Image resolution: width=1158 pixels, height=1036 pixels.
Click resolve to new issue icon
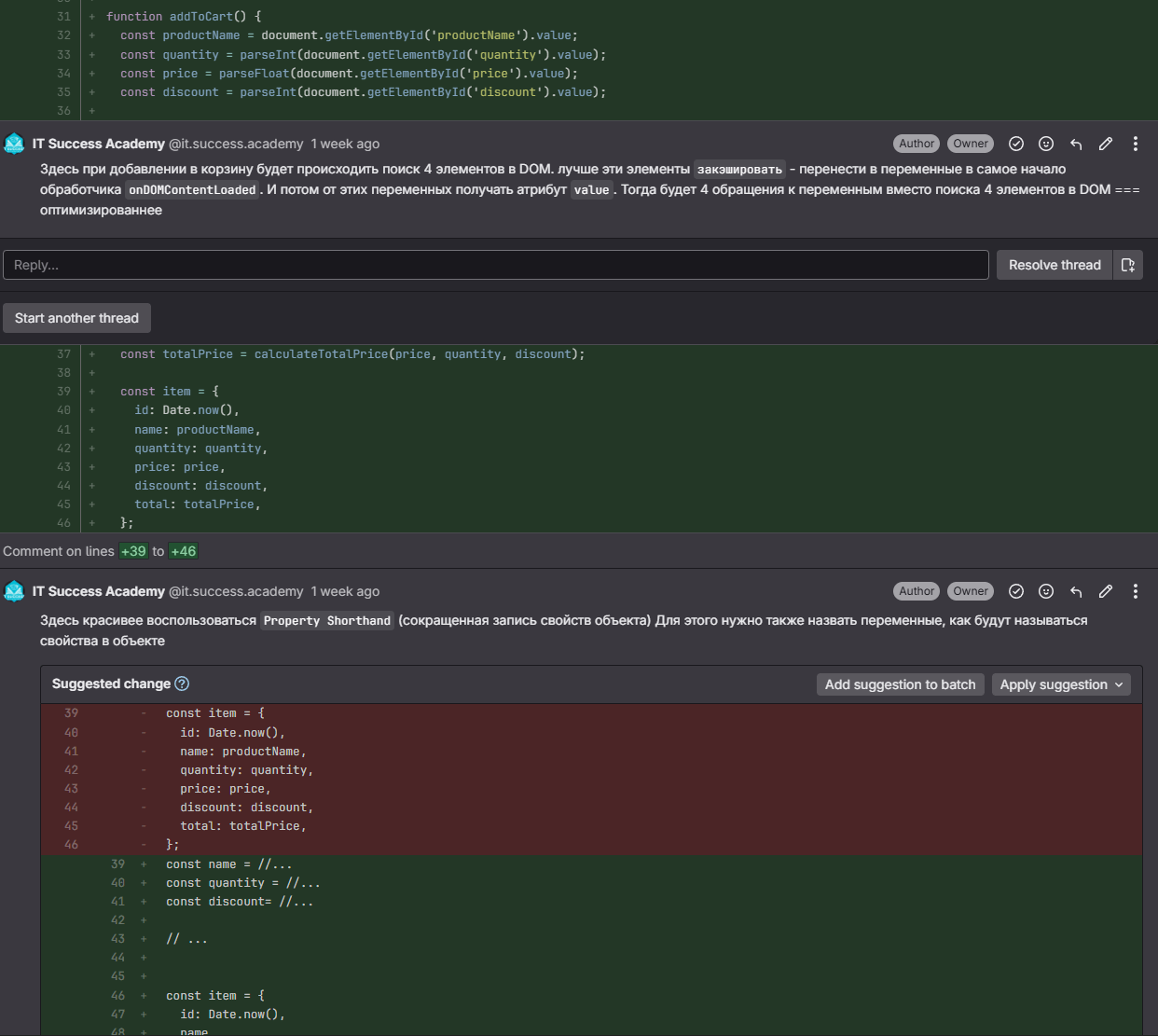(x=1128, y=265)
